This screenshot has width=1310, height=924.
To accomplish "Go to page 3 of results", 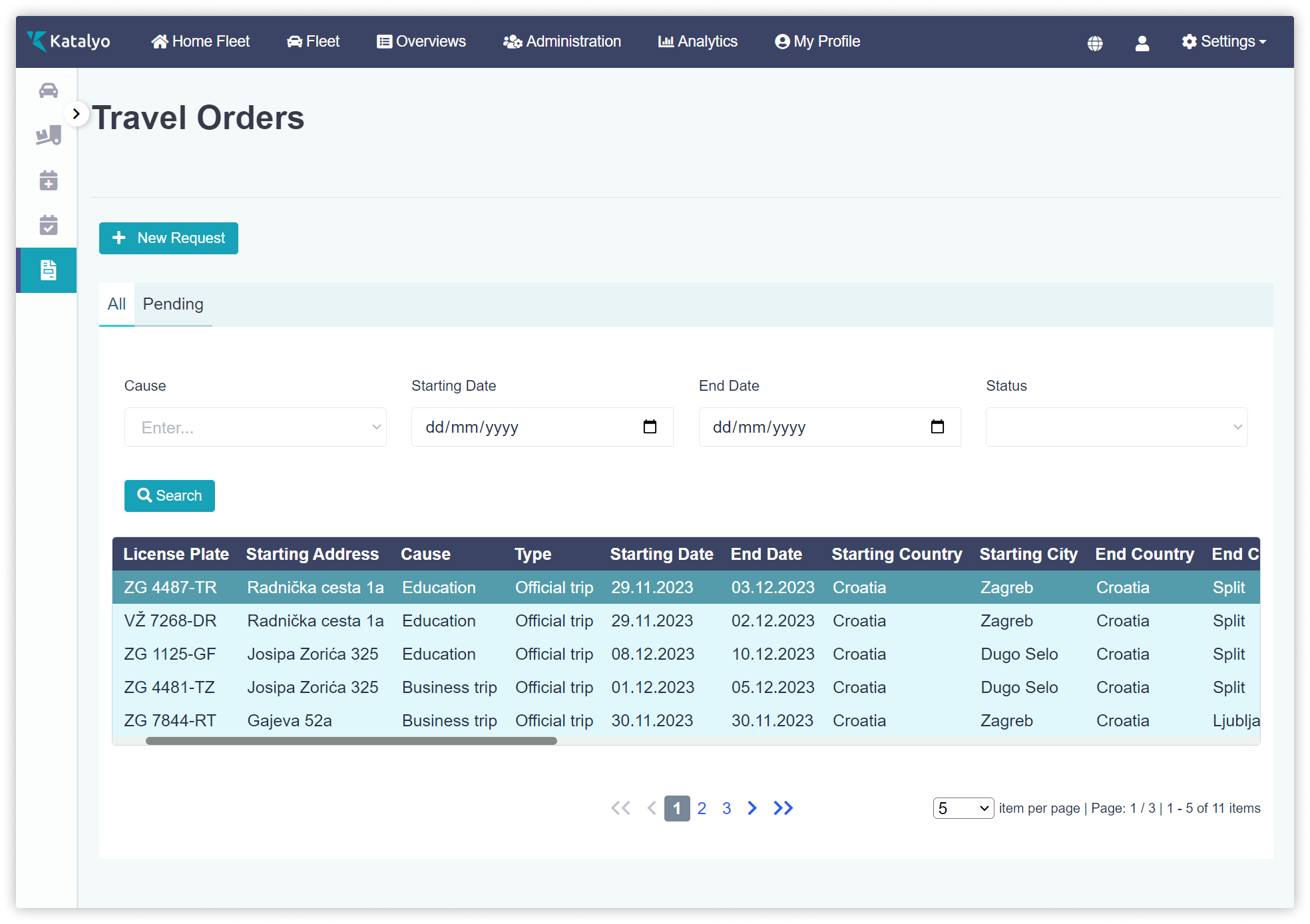I will (x=726, y=808).
